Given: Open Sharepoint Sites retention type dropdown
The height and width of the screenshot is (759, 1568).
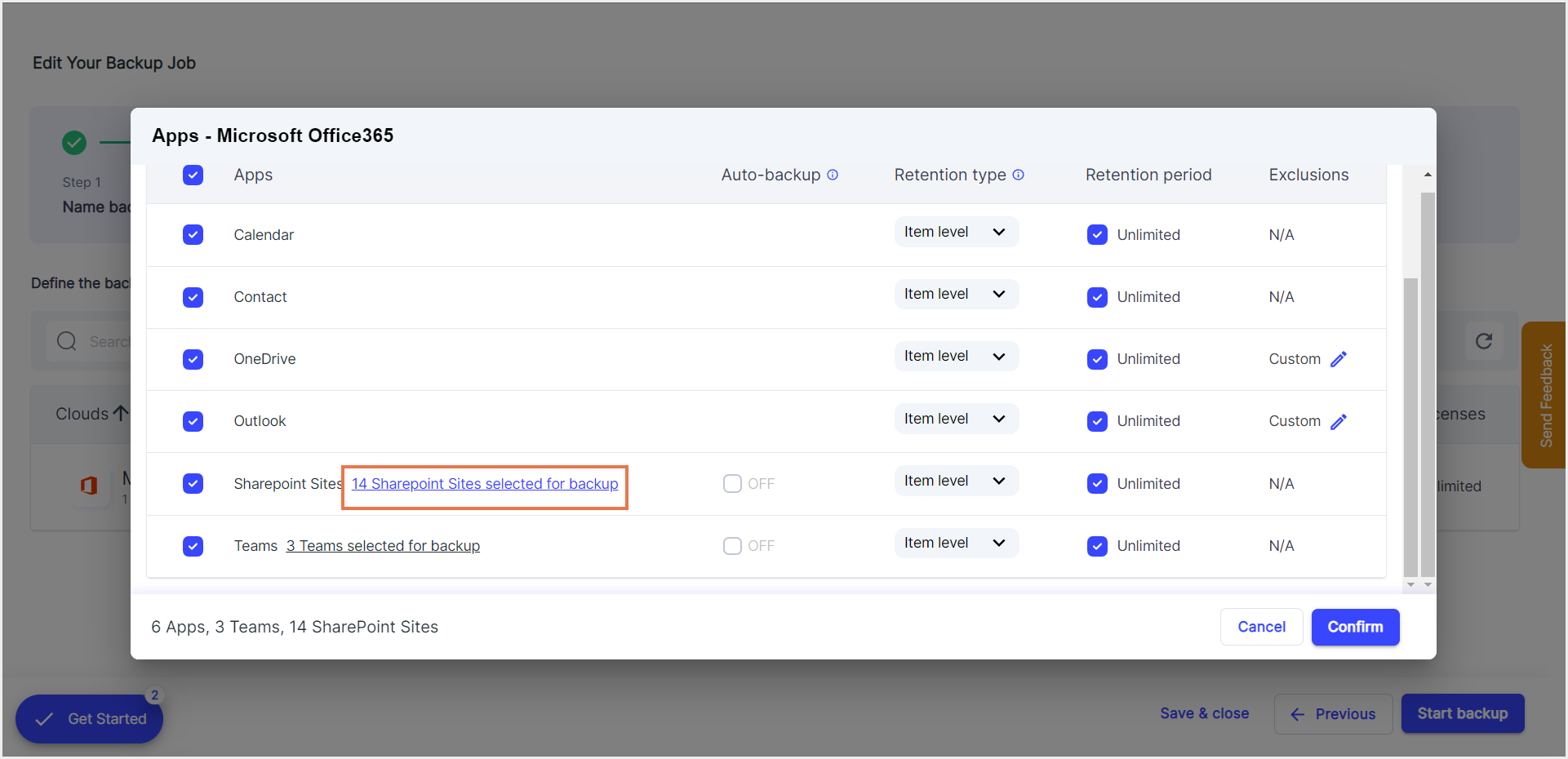Looking at the screenshot, I should (957, 481).
